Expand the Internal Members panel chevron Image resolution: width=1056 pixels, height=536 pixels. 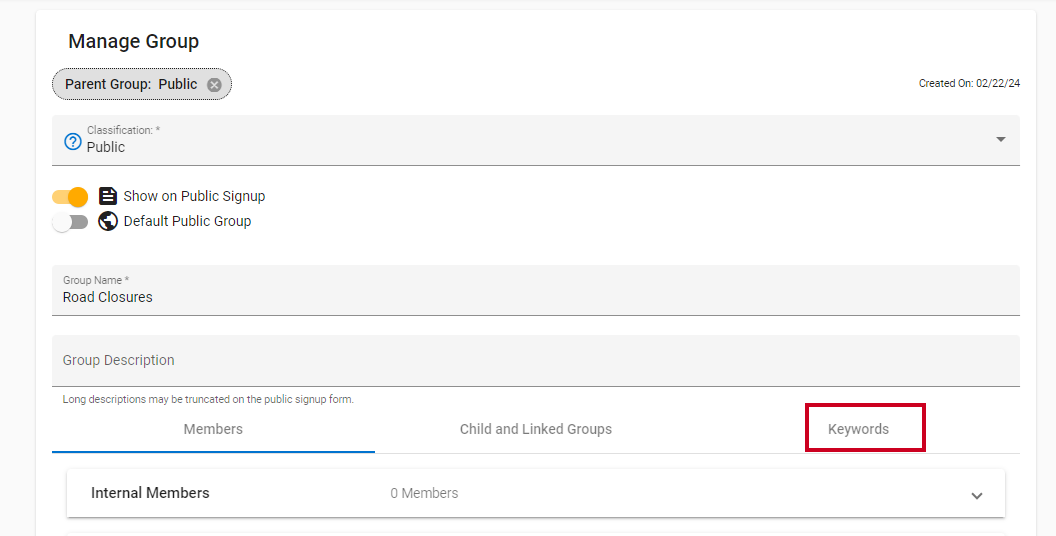coord(977,496)
